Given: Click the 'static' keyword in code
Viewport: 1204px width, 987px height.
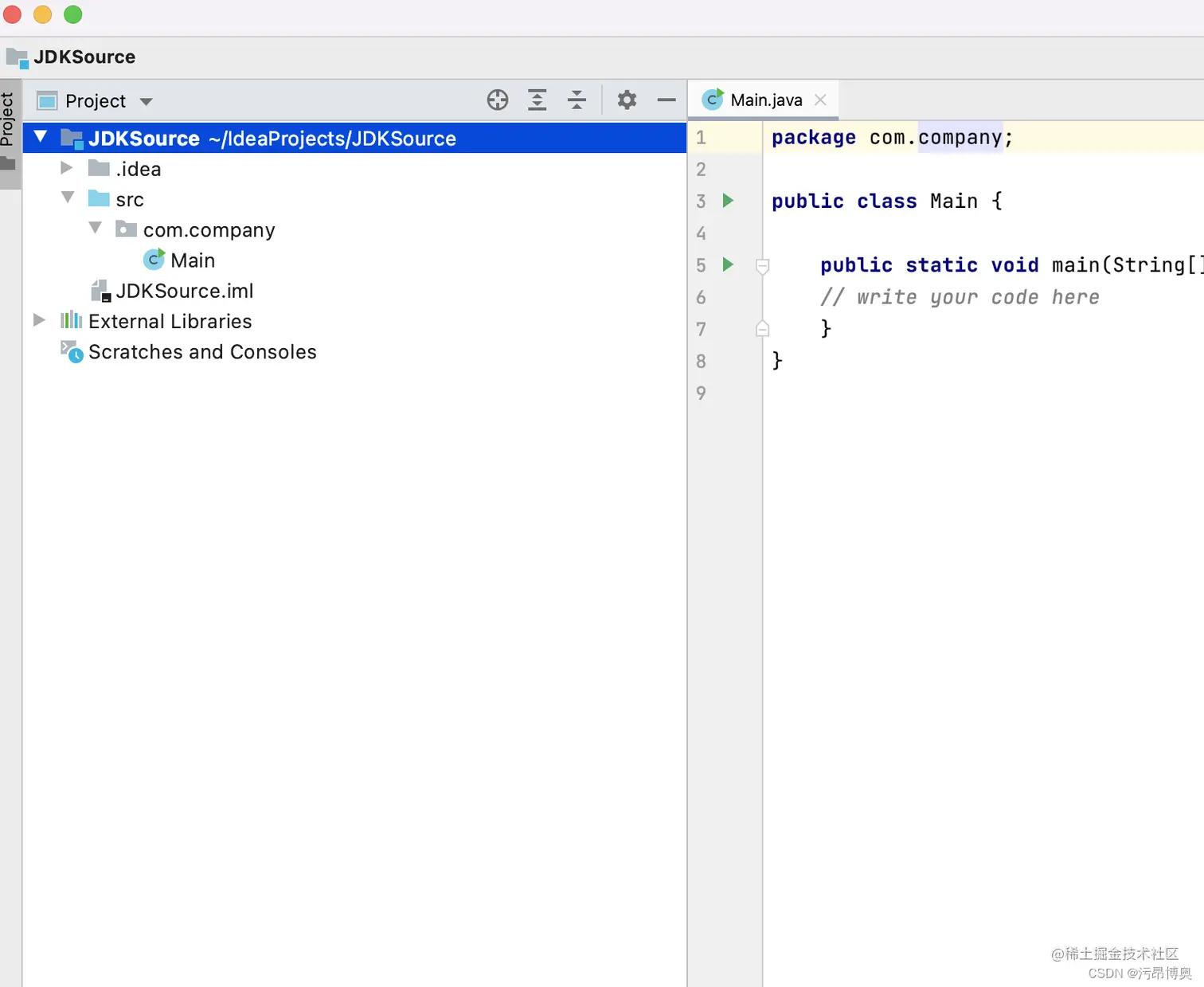Looking at the screenshot, I should [x=942, y=264].
